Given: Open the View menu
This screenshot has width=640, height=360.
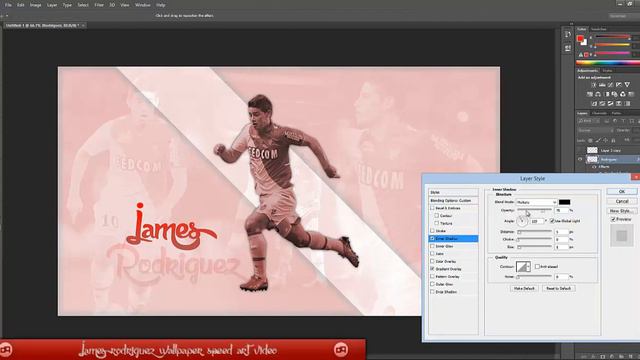Looking at the screenshot, I should point(125,5).
